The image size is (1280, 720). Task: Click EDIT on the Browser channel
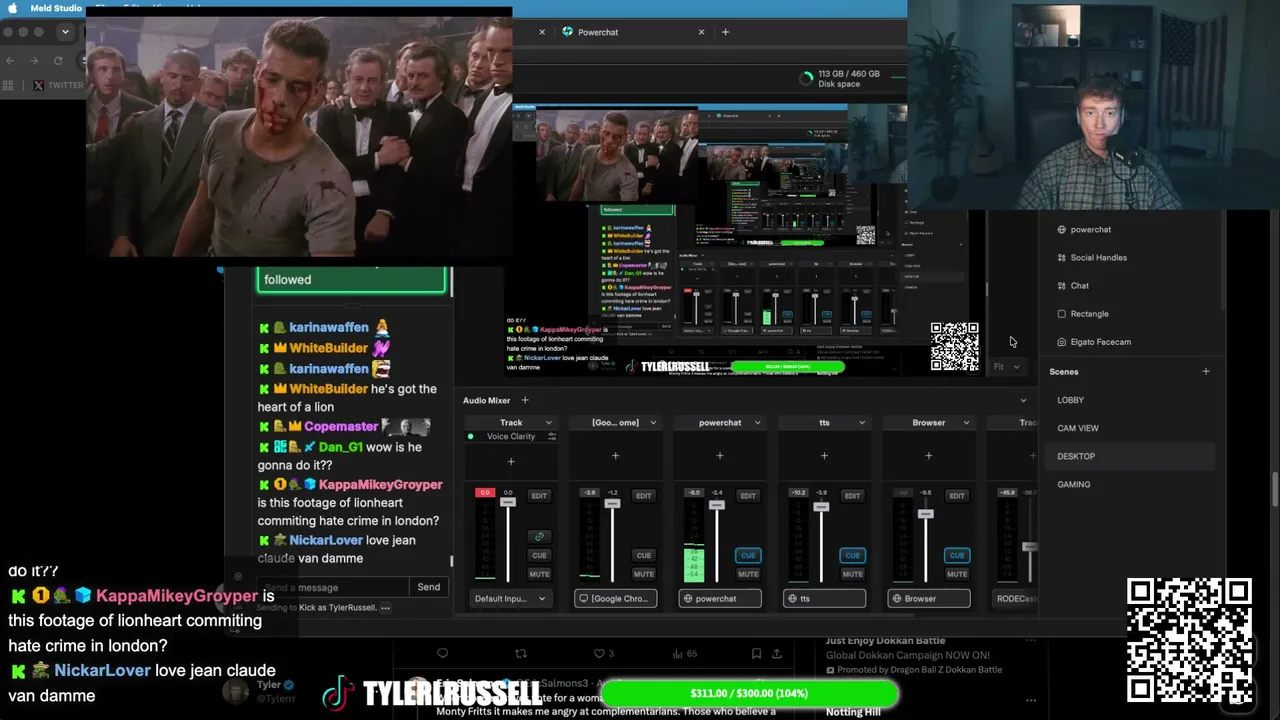pos(957,496)
